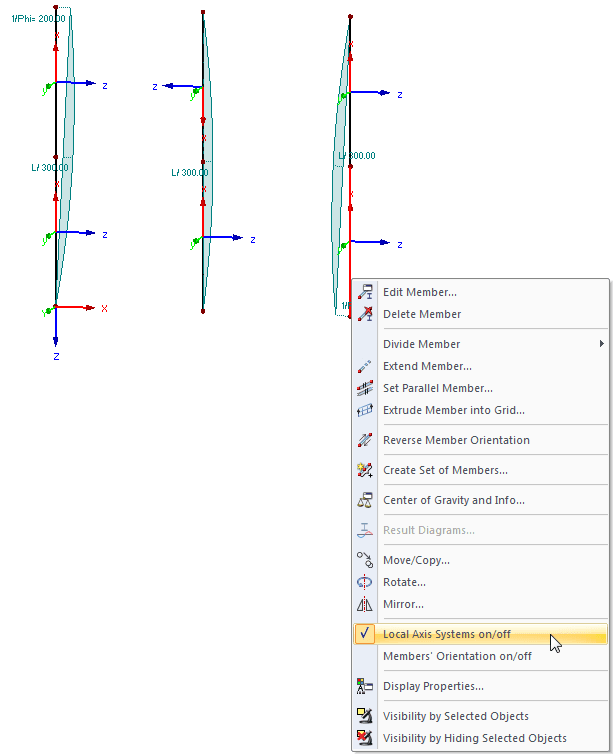The height and width of the screenshot is (755, 613).
Task: Click the Visibility by Hiding Selected Objects icon
Action: click(365, 738)
